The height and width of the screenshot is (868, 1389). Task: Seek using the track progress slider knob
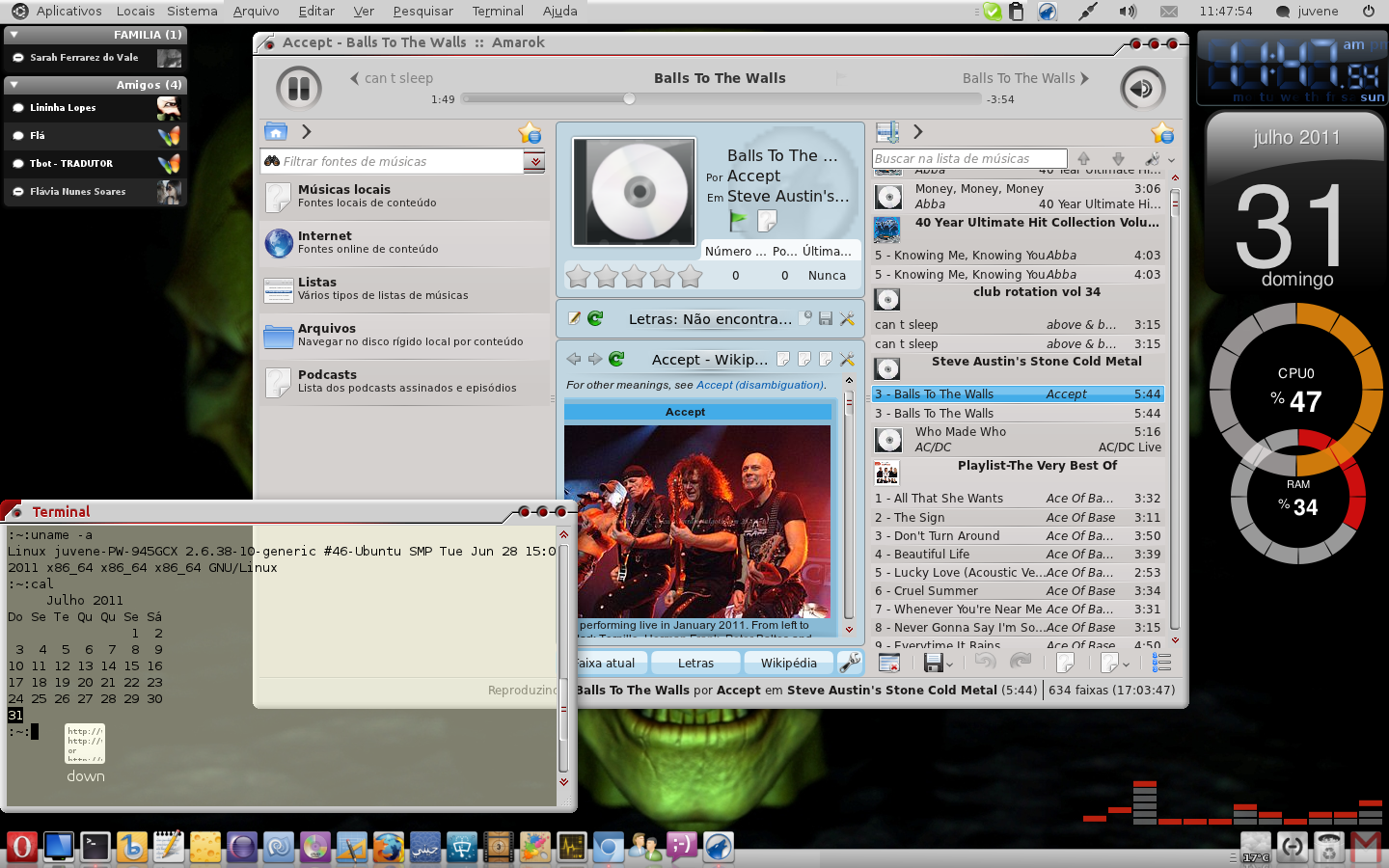(629, 98)
